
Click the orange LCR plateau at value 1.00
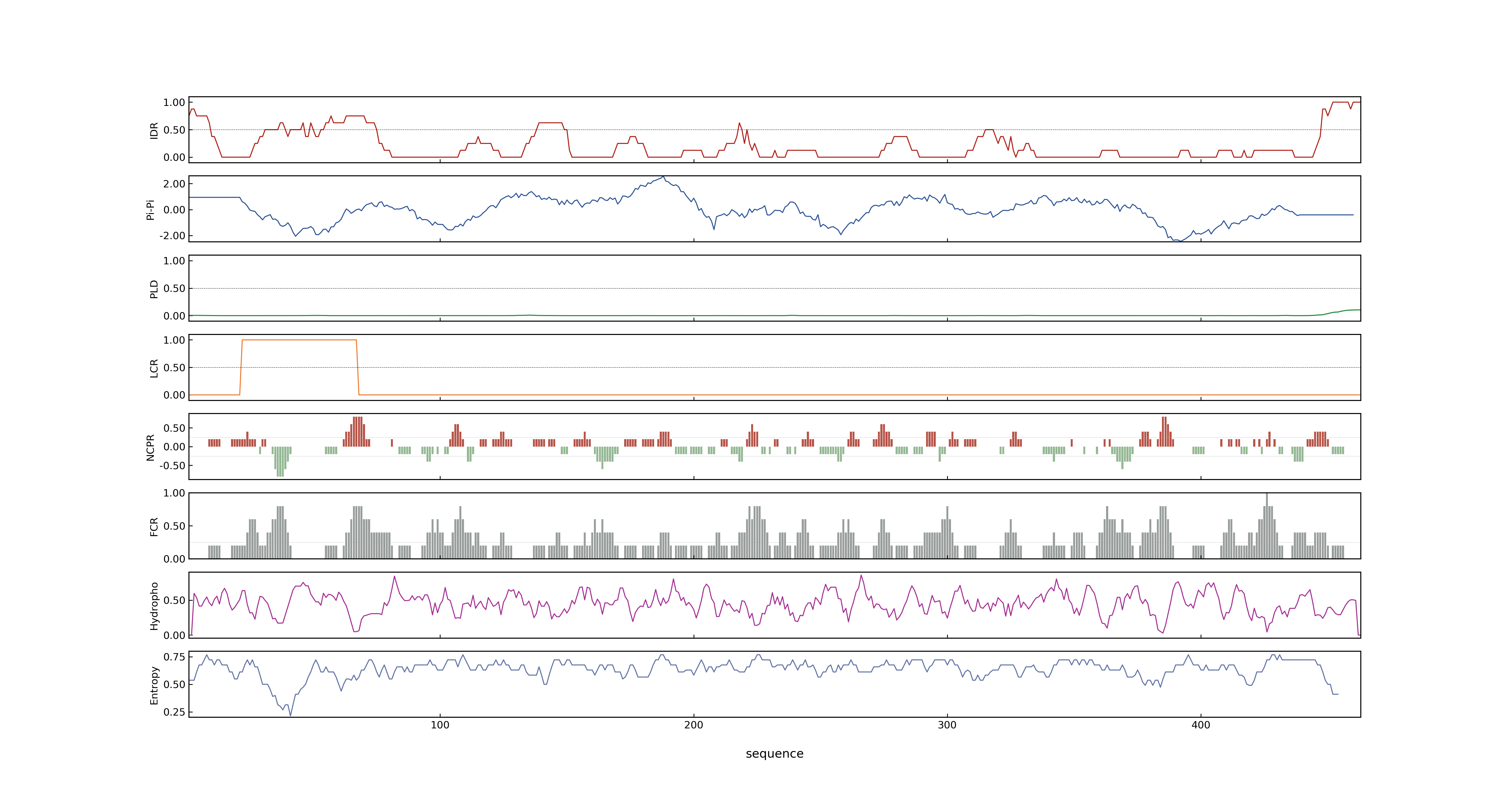[x=299, y=340]
